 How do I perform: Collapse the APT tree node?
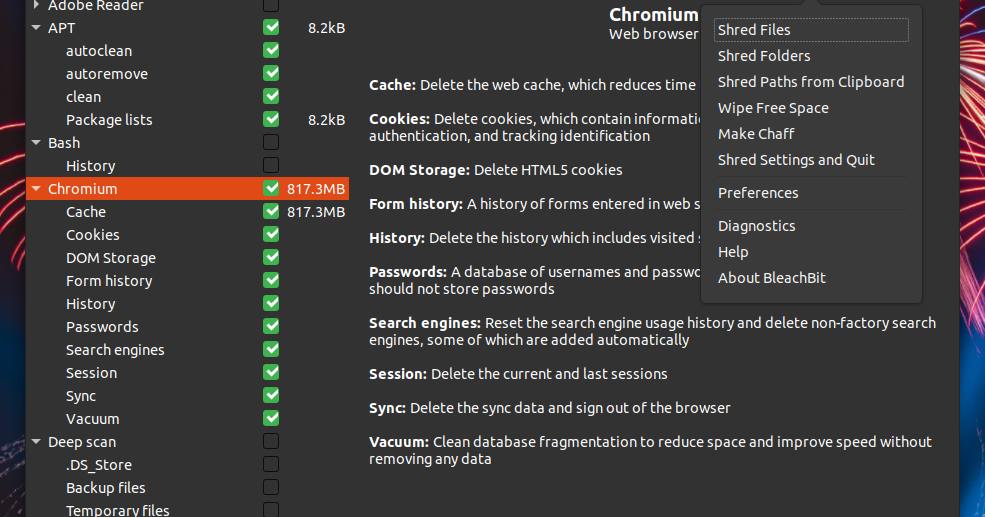tap(36, 28)
